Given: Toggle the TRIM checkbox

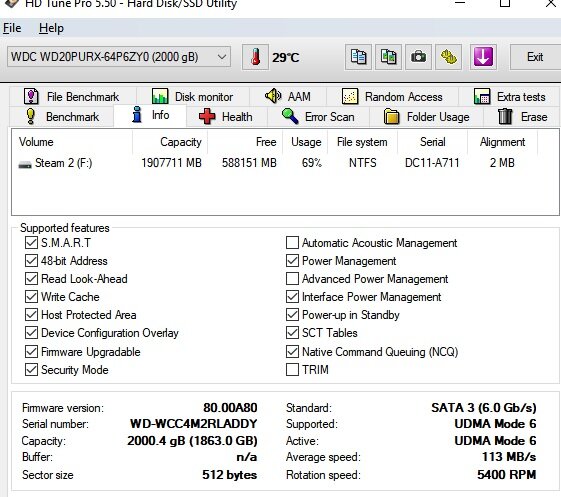Looking at the screenshot, I should [x=292, y=370].
